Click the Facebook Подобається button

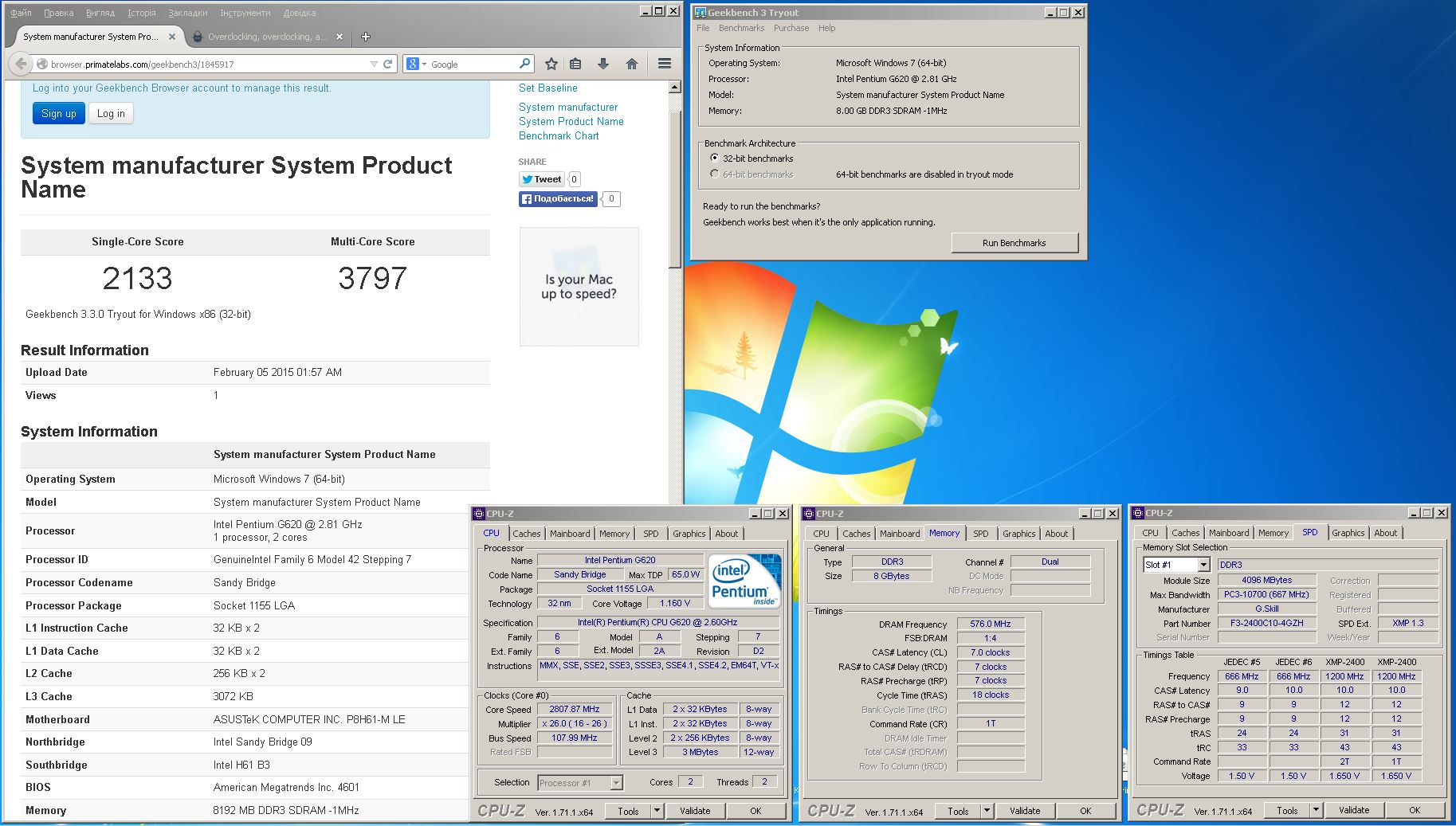click(559, 199)
